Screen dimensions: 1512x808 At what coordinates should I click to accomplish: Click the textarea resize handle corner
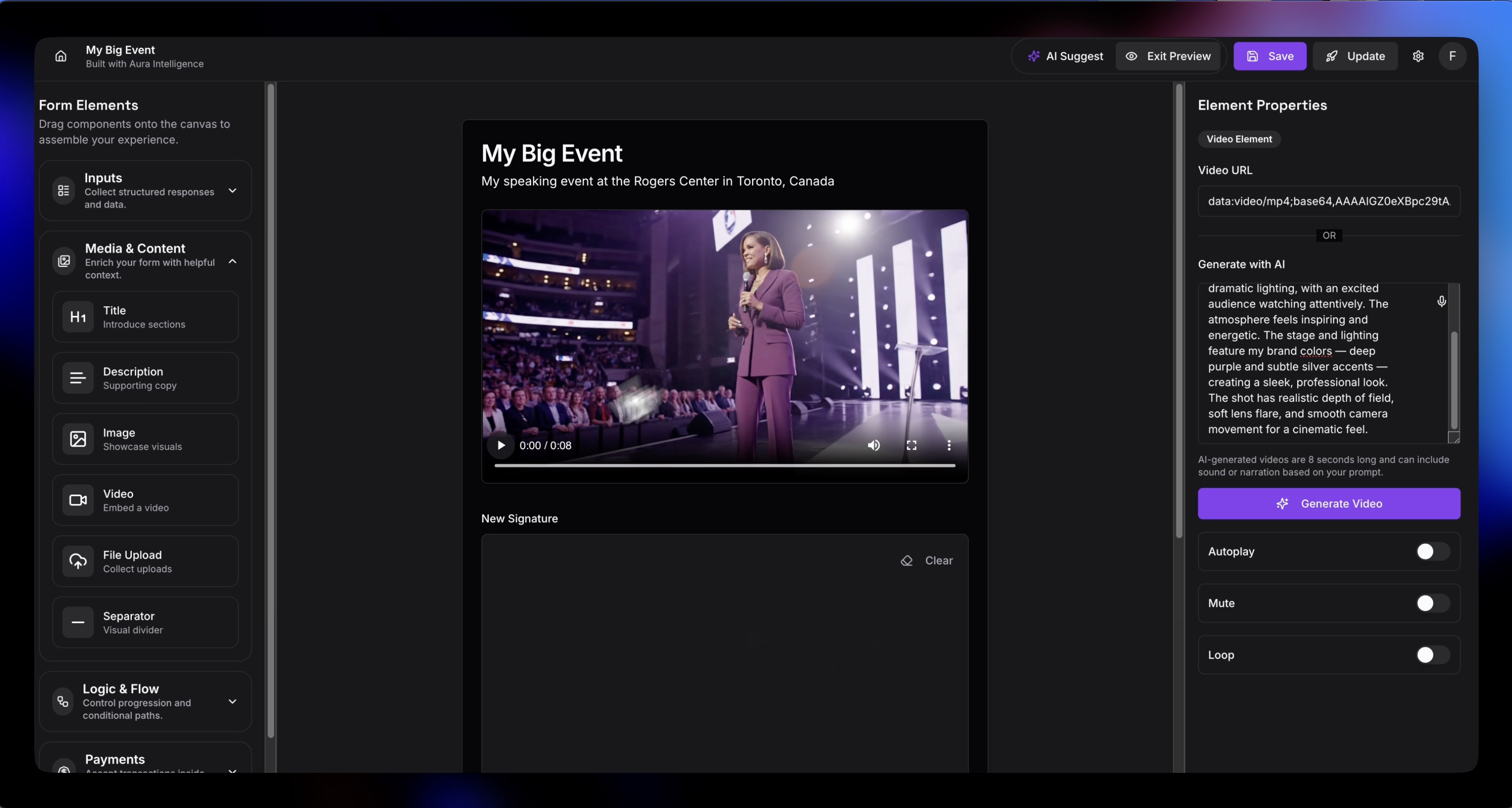(1454, 438)
